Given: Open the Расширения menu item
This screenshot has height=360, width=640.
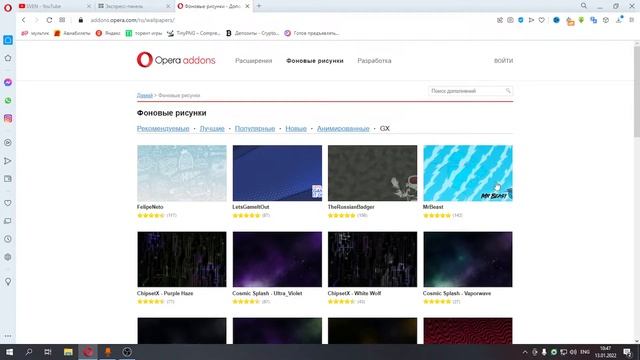Looking at the screenshot, I should [253, 60].
